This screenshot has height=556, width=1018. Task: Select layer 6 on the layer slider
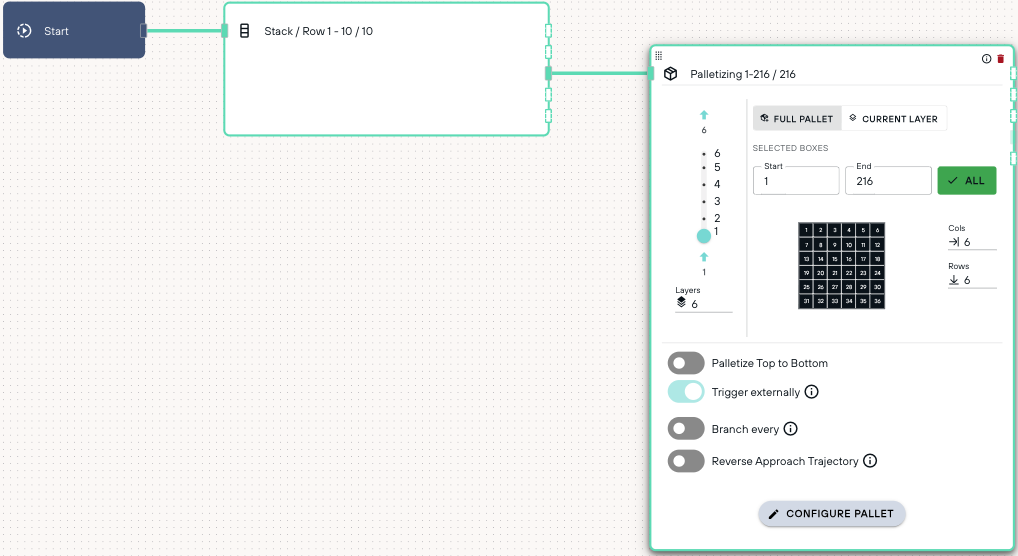tap(704, 153)
